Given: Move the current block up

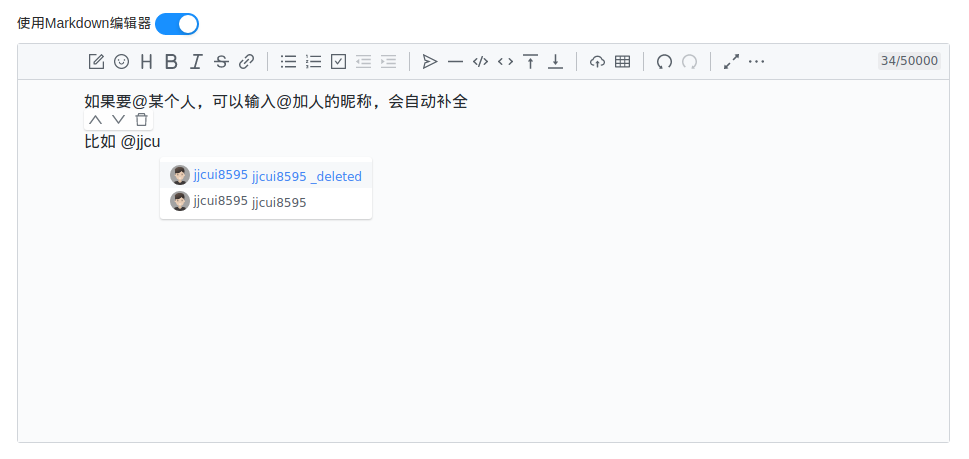Looking at the screenshot, I should click(95, 120).
